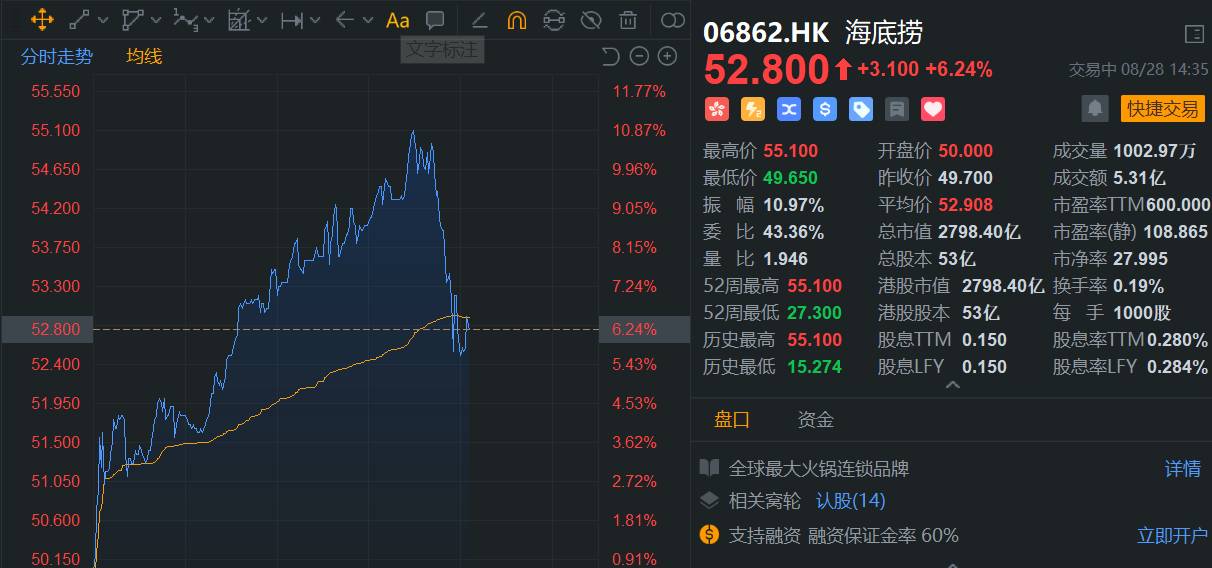Click the blue shuffle arrows badge
Viewport: 1212px width, 568px height.
pyautogui.click(x=788, y=108)
